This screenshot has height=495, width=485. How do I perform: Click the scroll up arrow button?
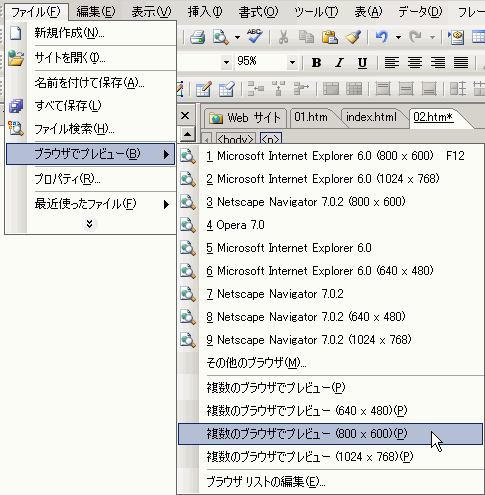tap(188, 134)
